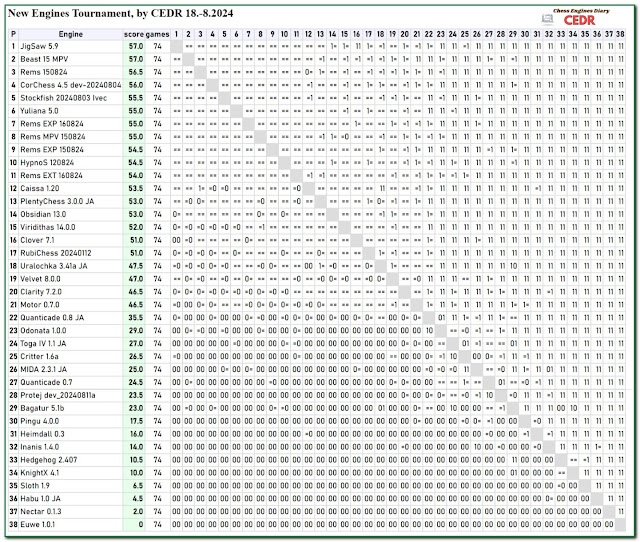640x542 pixels.
Task: Click opponent column header 1
Action: (x=176, y=34)
